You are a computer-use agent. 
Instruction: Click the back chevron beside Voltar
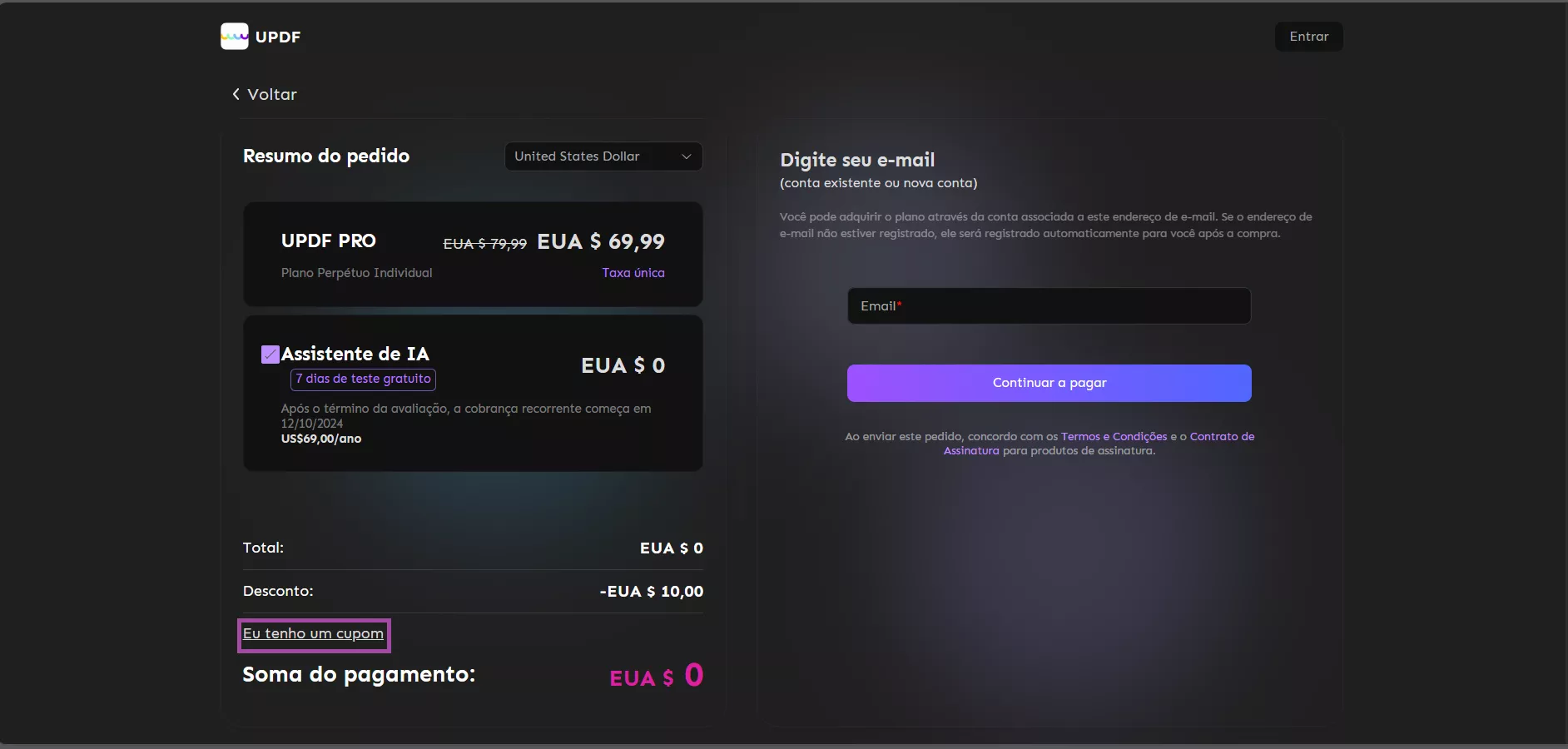236,94
